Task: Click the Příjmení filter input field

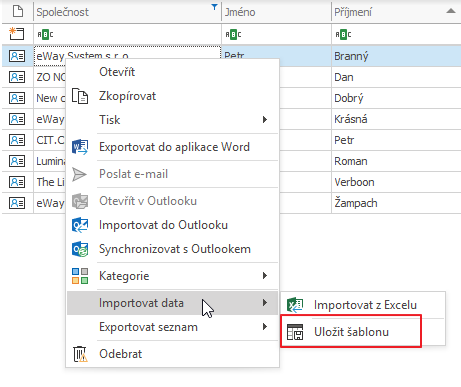Action: [396, 34]
